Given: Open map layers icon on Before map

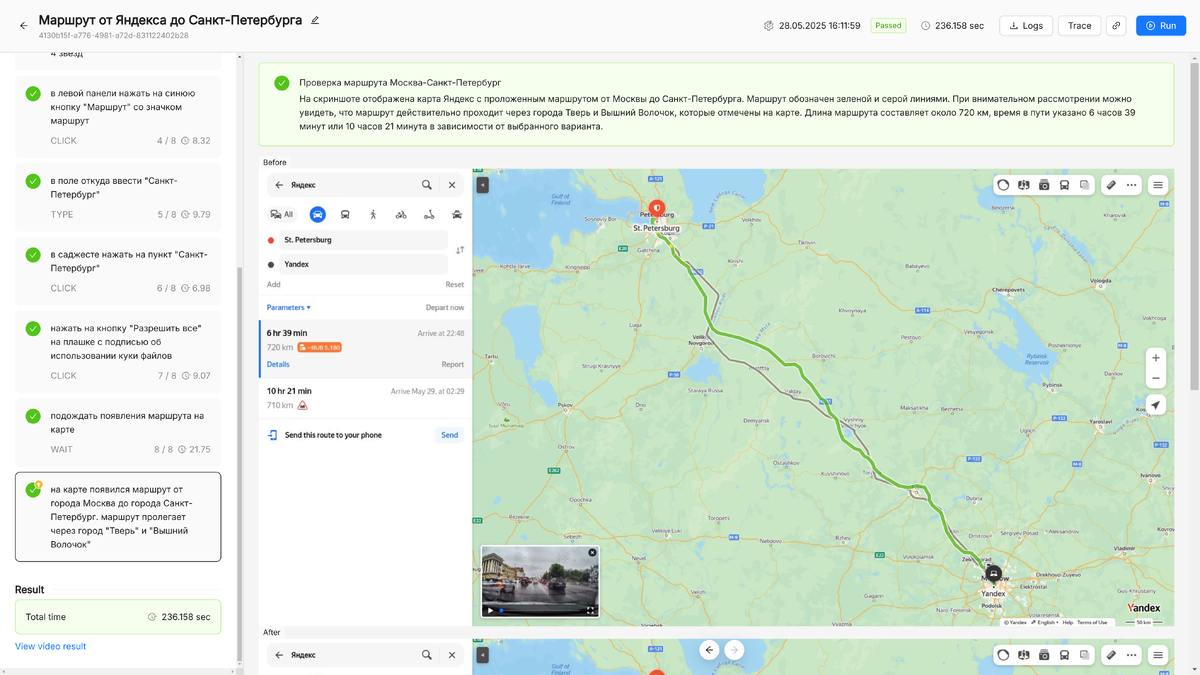Looking at the screenshot, I should pyautogui.click(x=1024, y=185).
